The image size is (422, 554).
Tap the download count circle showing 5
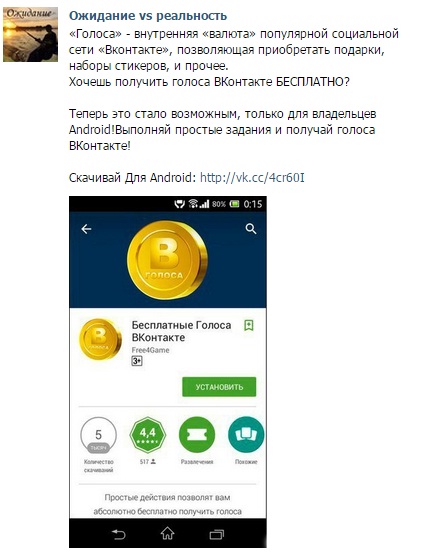point(99,435)
